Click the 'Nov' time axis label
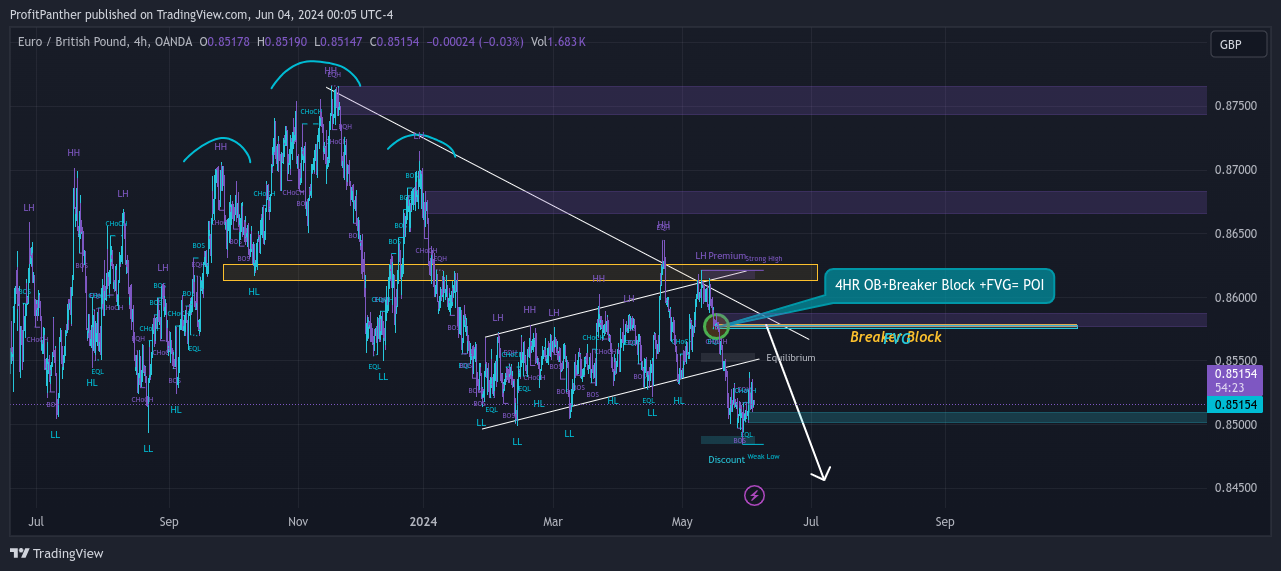 [298, 522]
